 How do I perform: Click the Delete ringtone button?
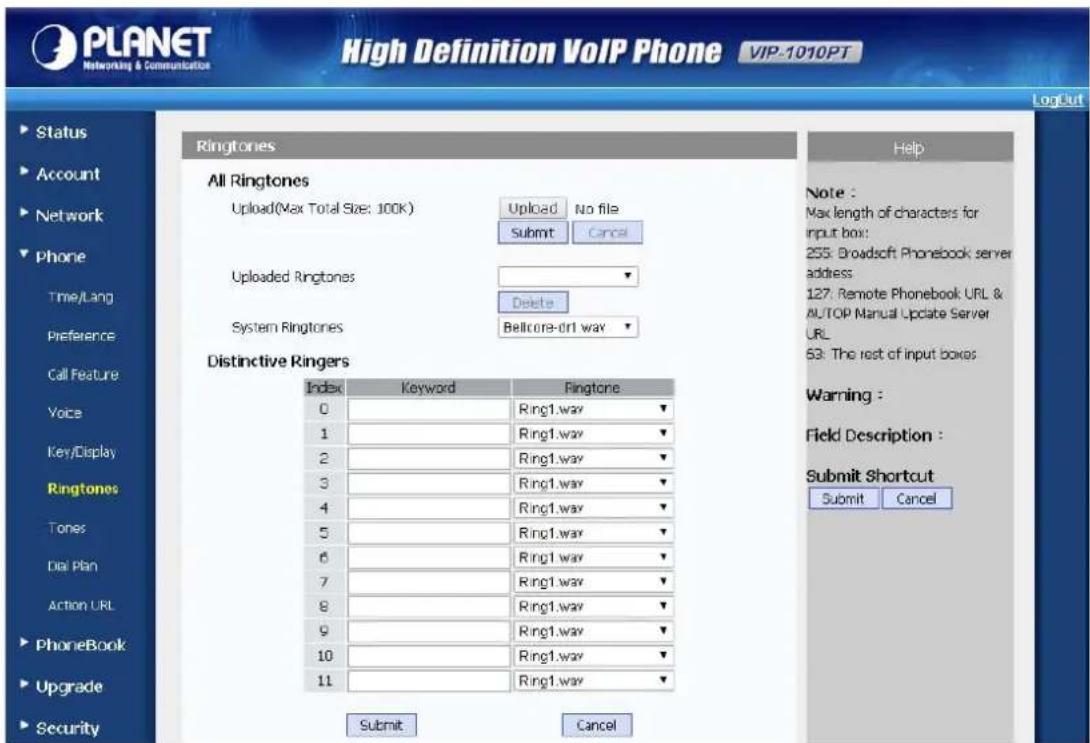[533, 302]
